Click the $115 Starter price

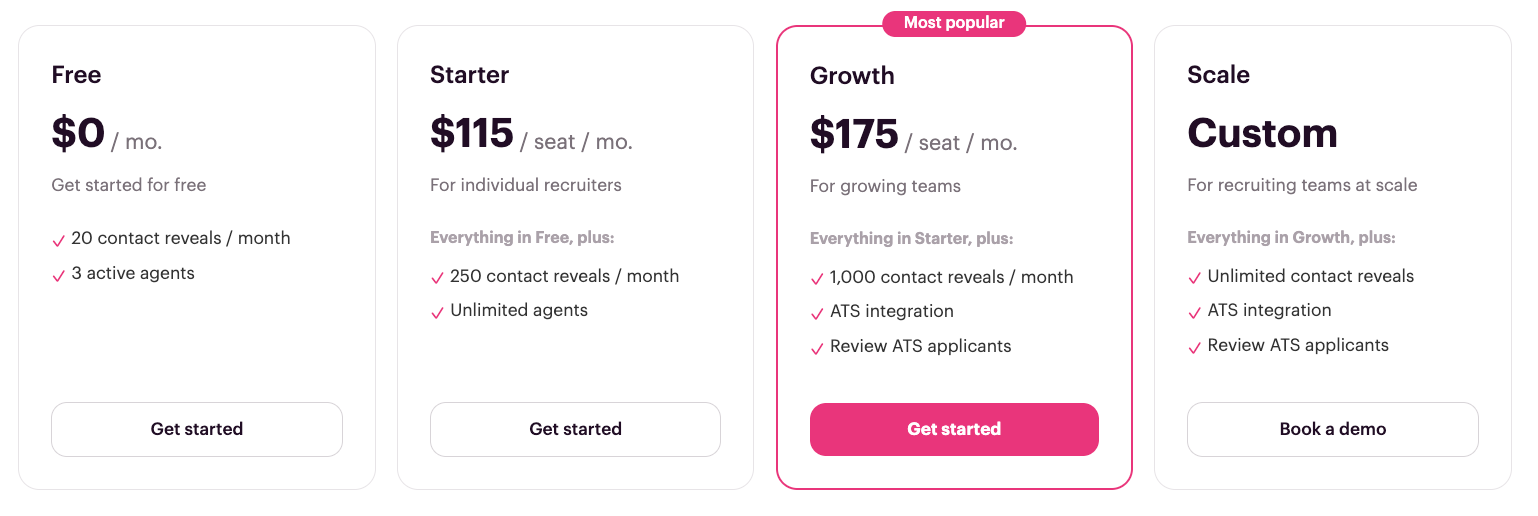point(472,134)
